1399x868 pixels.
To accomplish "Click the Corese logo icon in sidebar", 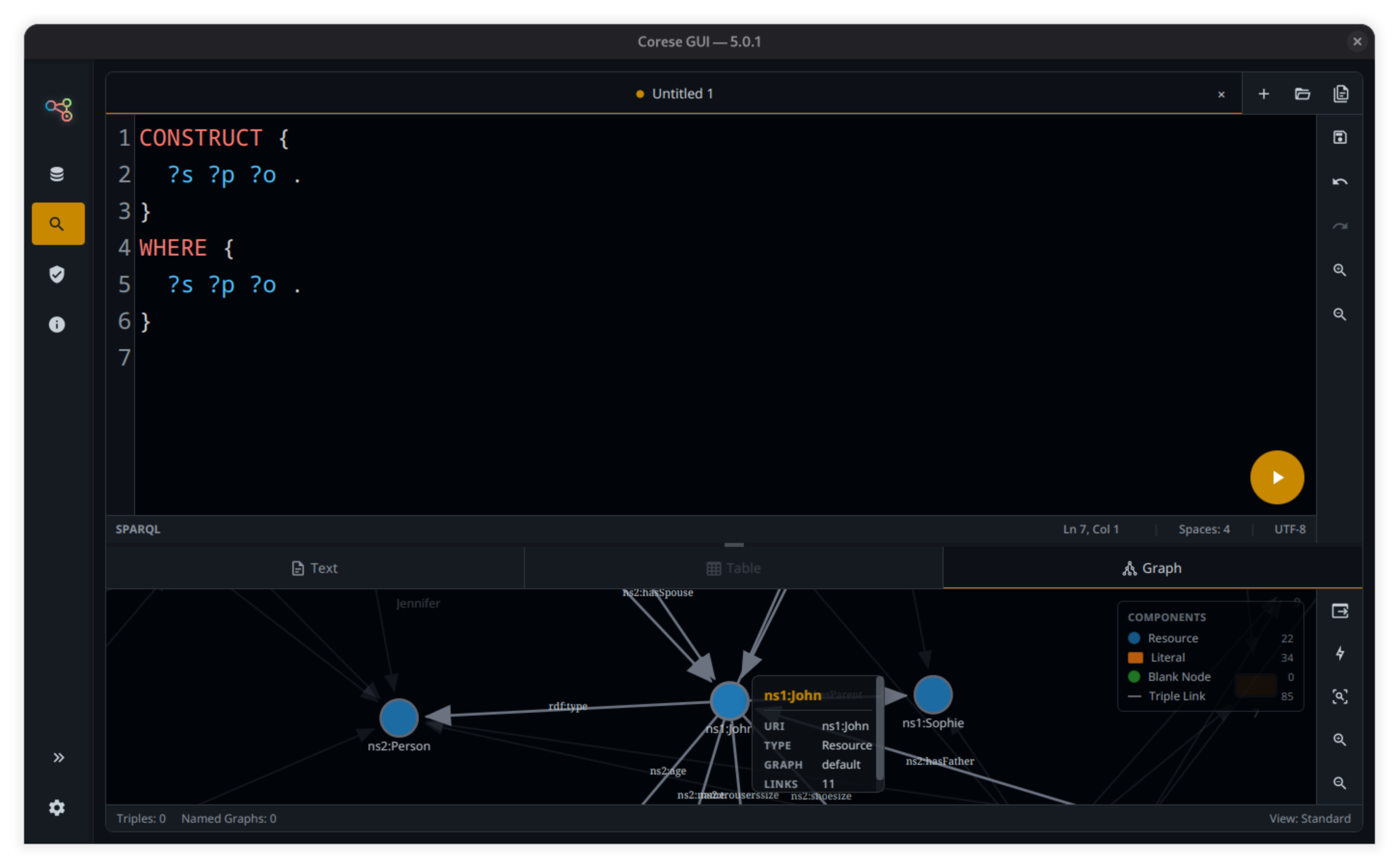I will tap(58, 109).
